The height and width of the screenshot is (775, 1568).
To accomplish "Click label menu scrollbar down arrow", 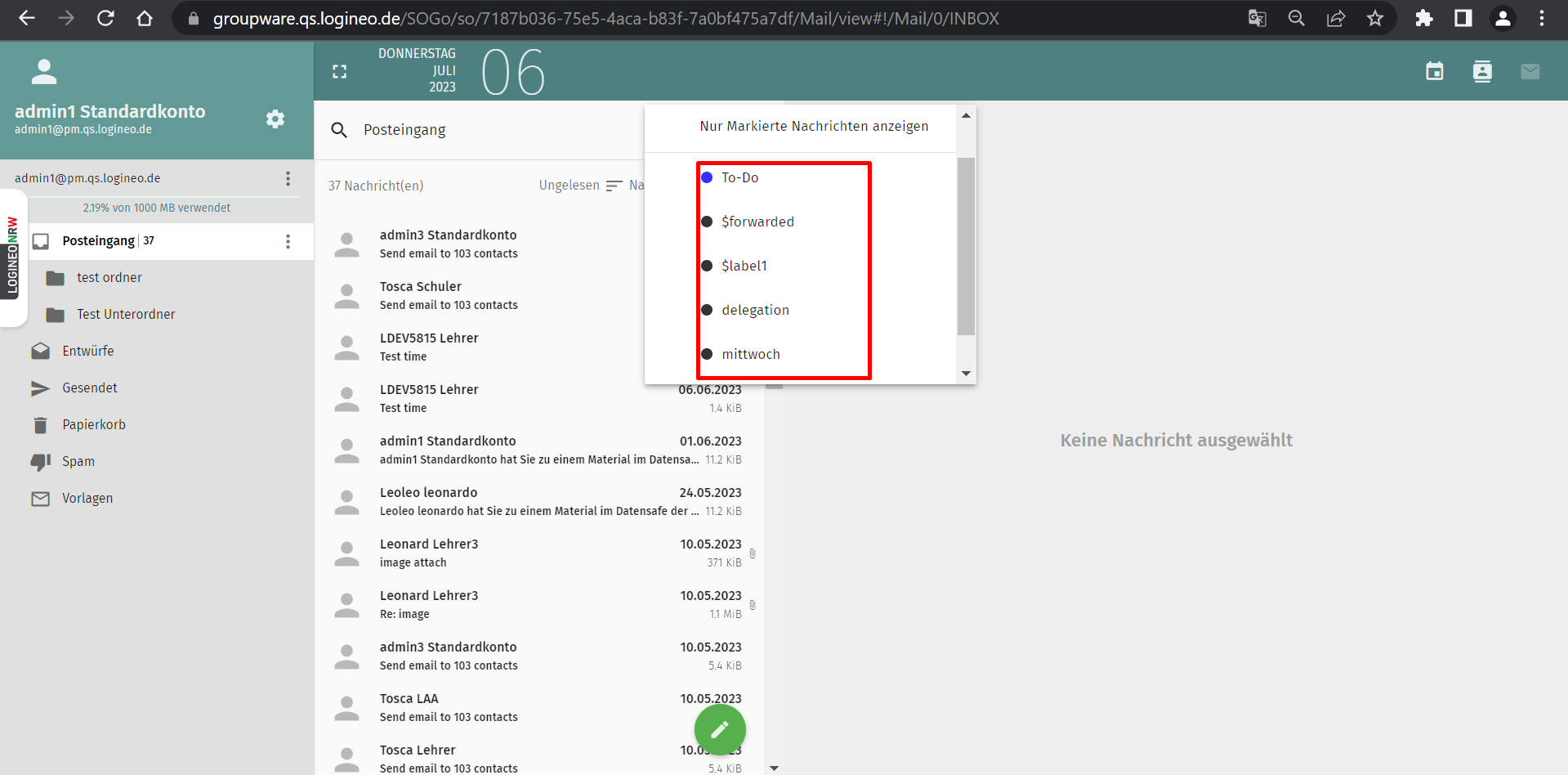I will click(966, 374).
